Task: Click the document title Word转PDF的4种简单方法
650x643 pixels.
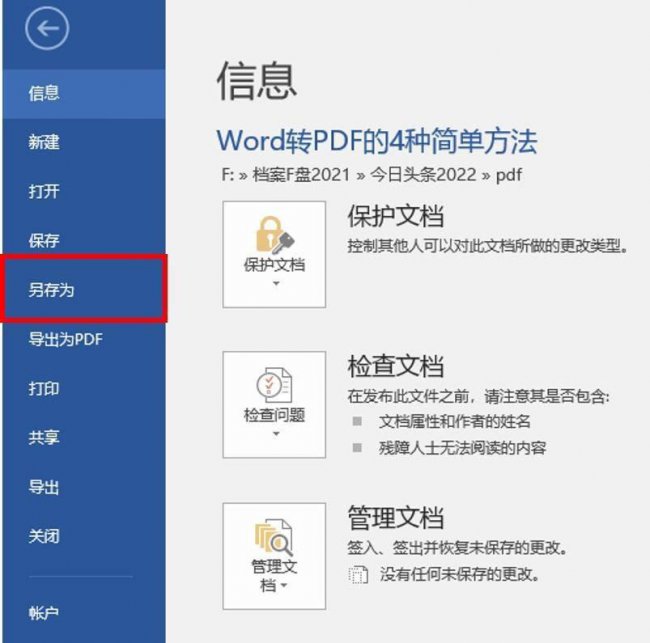Action: pos(377,141)
